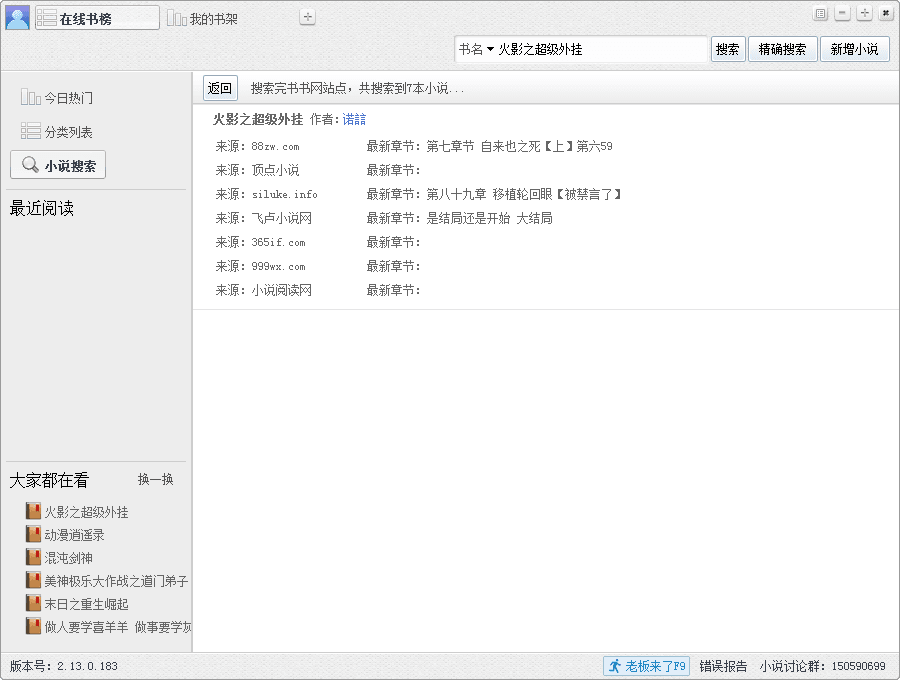Click the small plus tab button
Viewport: 900px width, 680px height.
coord(307,17)
